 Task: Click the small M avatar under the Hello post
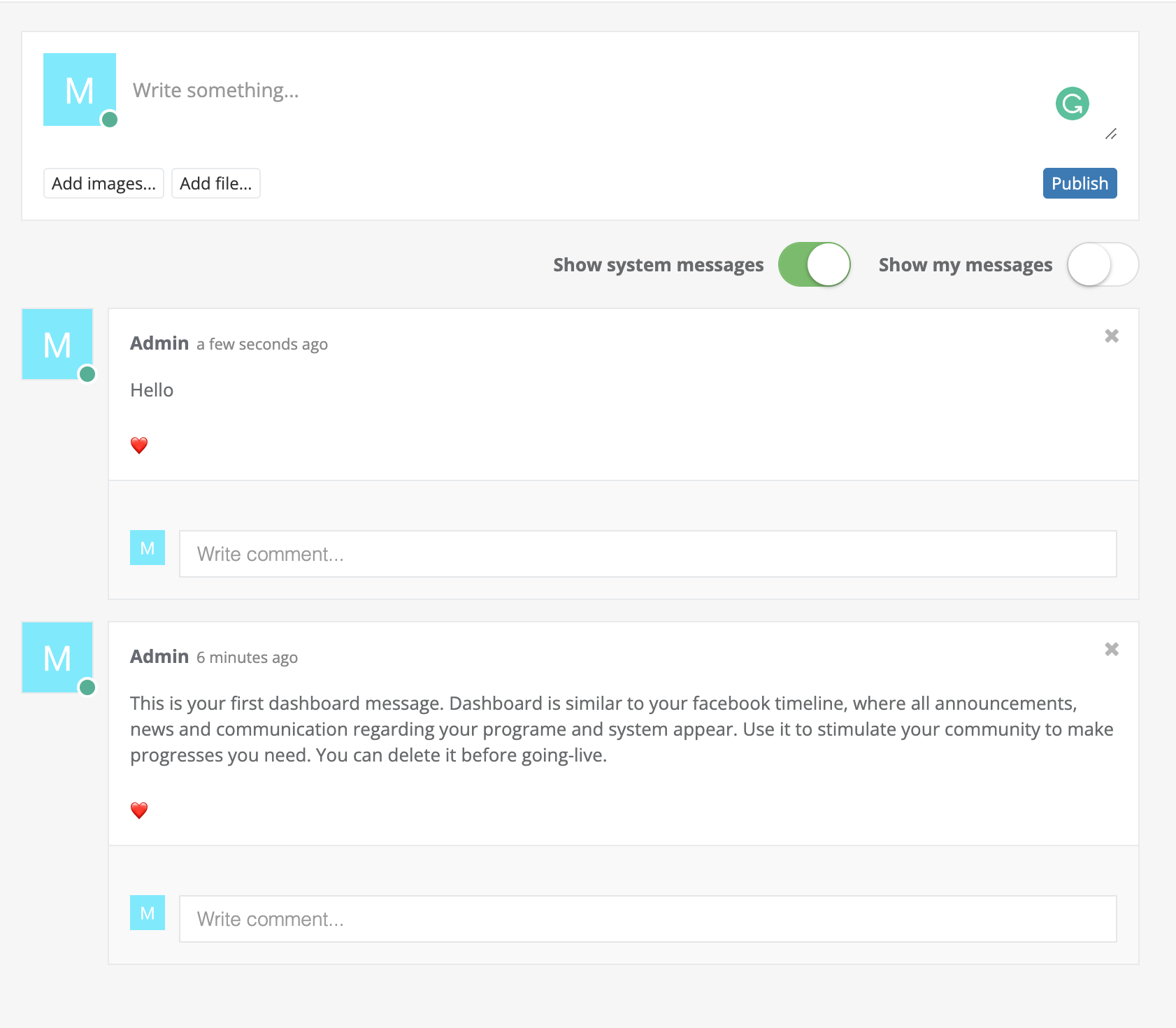[x=148, y=548]
